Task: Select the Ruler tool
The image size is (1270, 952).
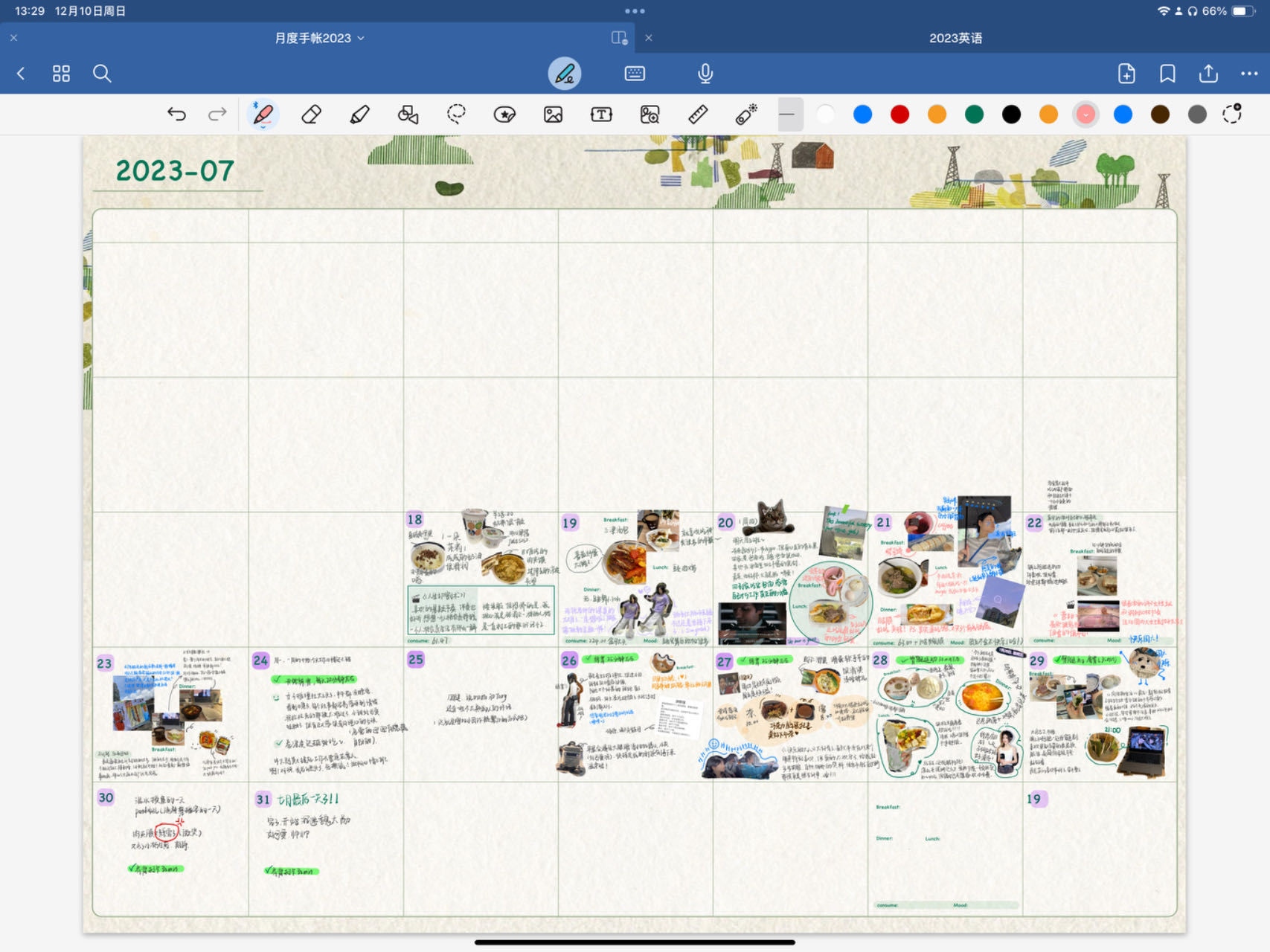Action: click(698, 115)
